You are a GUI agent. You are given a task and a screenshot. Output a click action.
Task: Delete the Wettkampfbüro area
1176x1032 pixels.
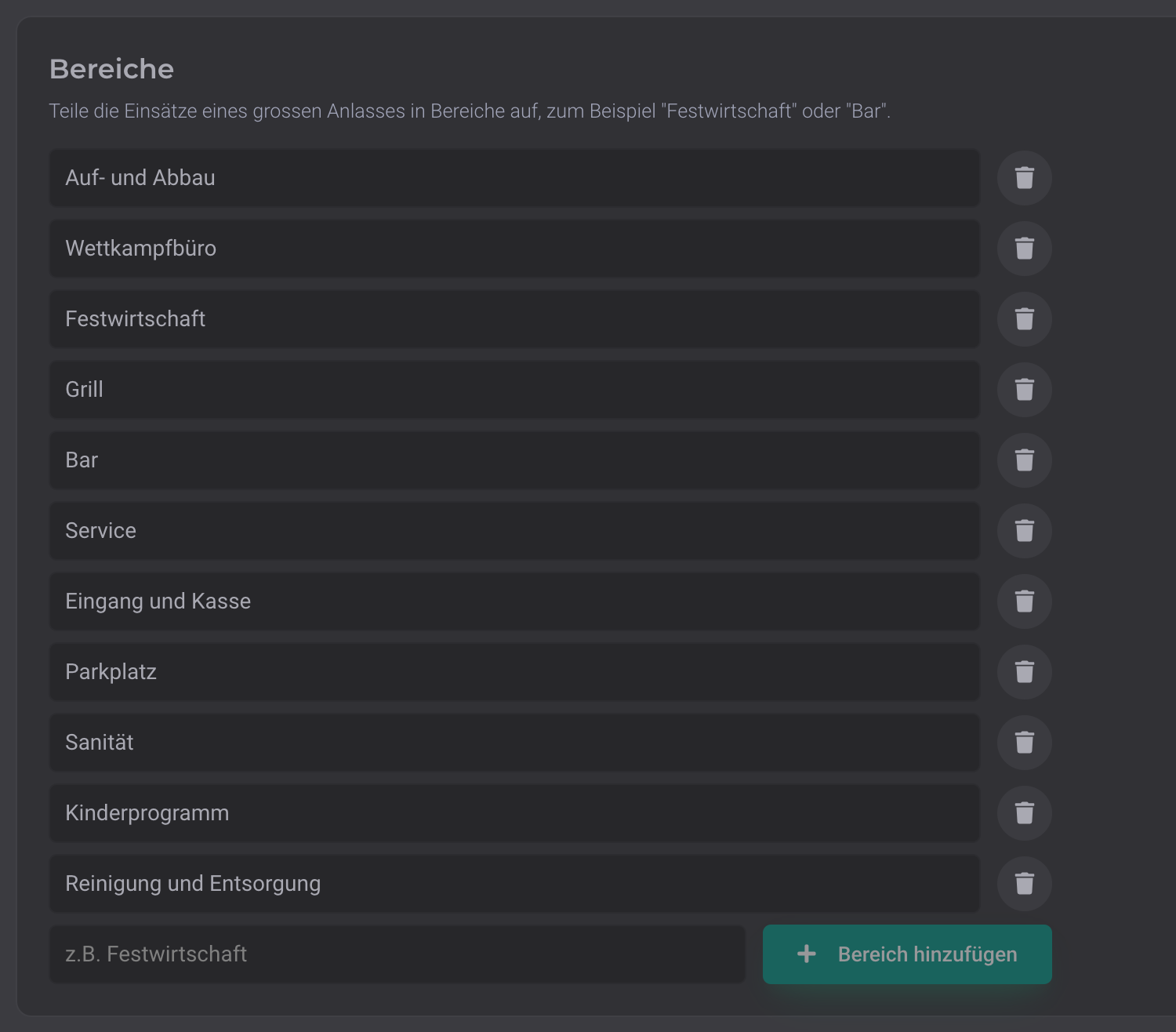pyautogui.click(x=1024, y=249)
